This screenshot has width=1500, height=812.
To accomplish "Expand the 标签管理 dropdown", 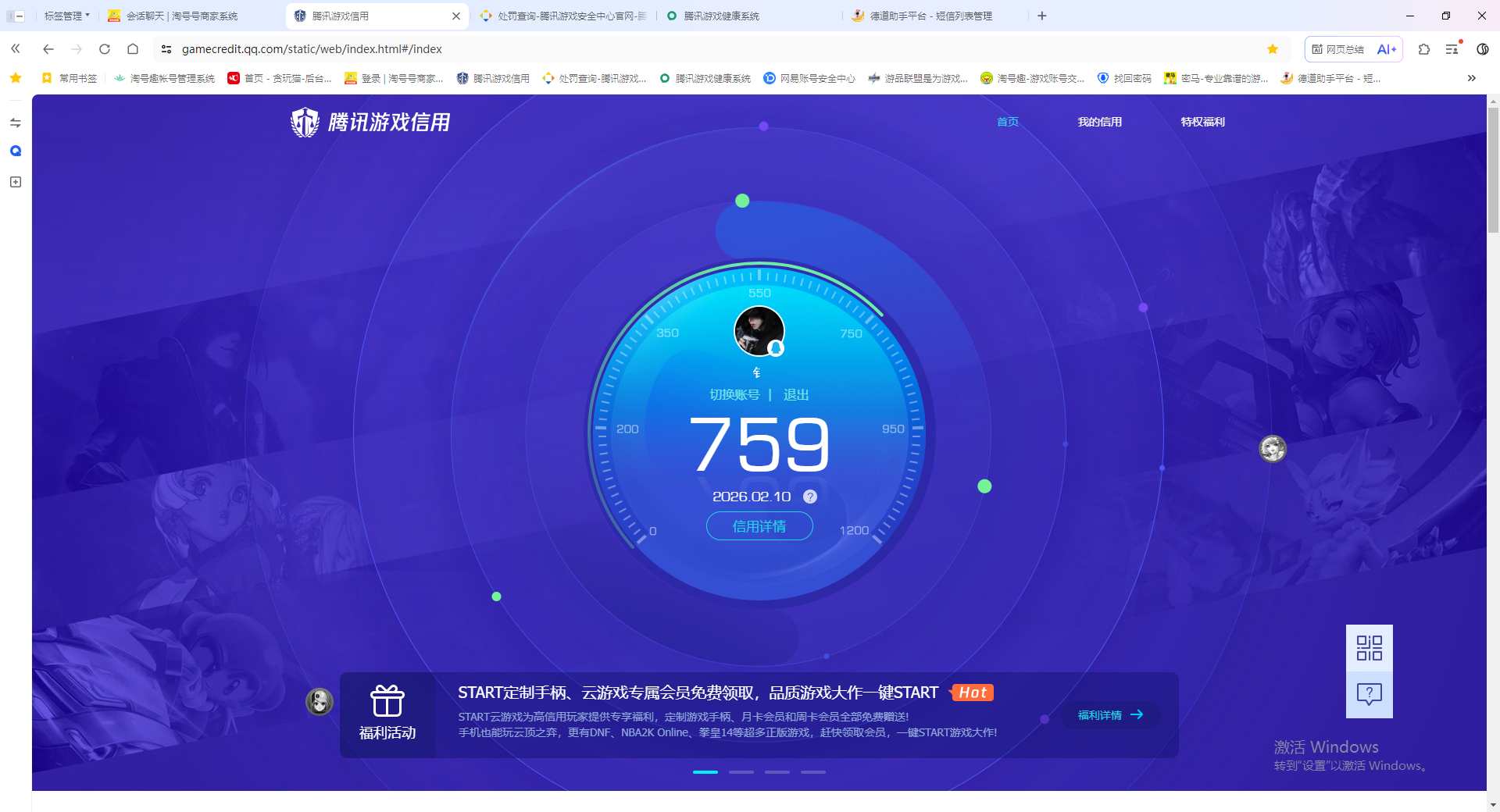I will tap(66, 15).
